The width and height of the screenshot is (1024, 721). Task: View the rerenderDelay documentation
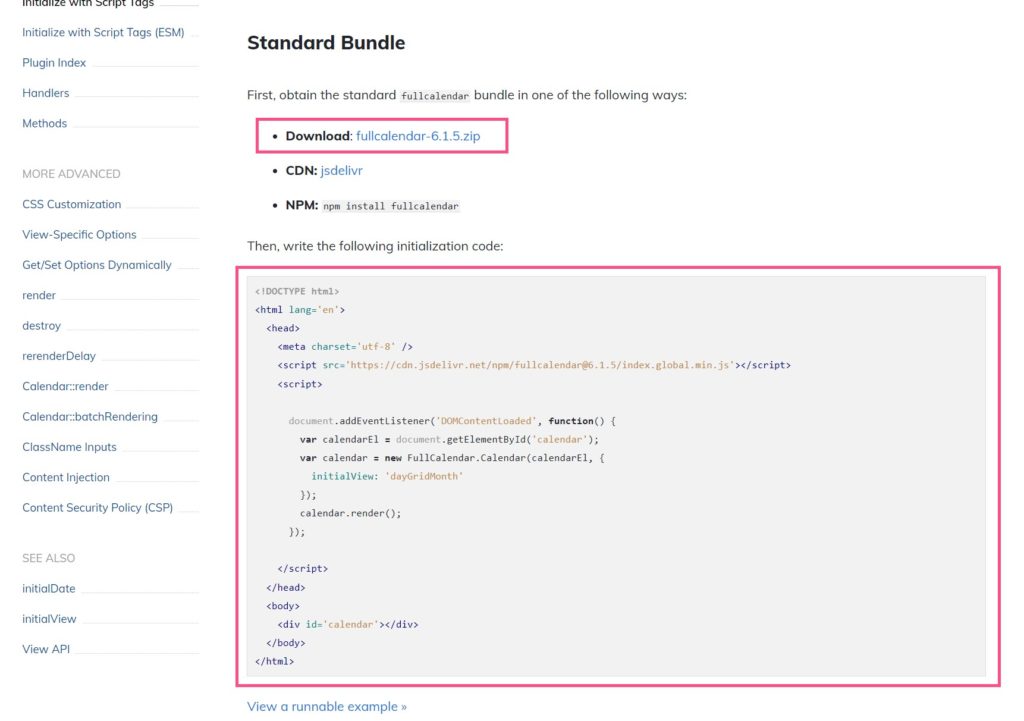57,356
